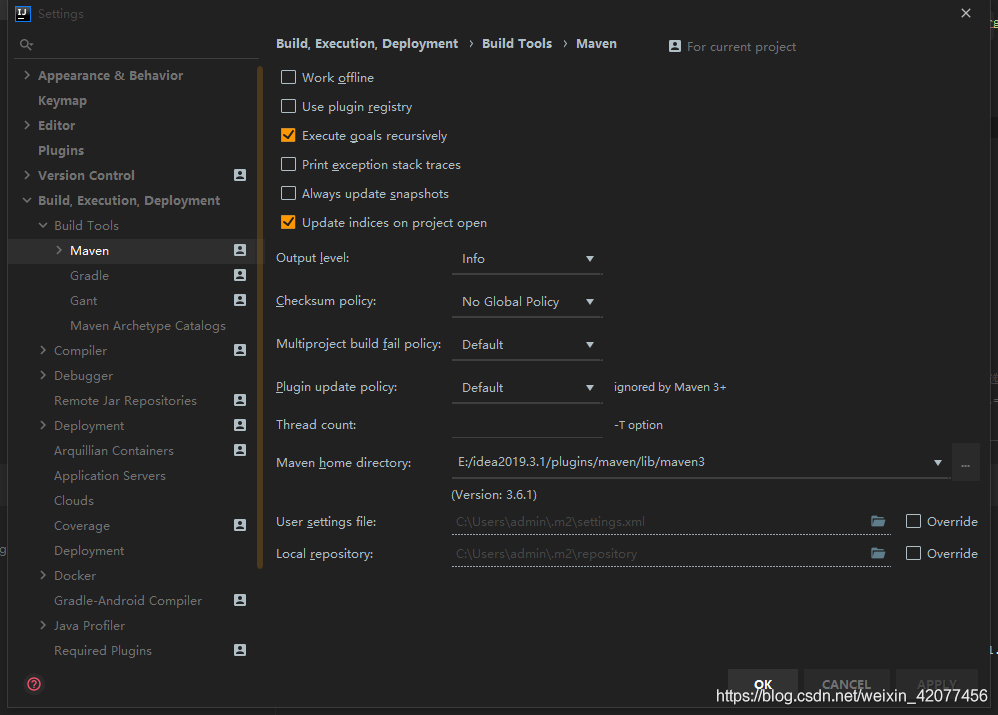Click project-level icon beside Coverage
This screenshot has width=998, height=715.
point(240,525)
